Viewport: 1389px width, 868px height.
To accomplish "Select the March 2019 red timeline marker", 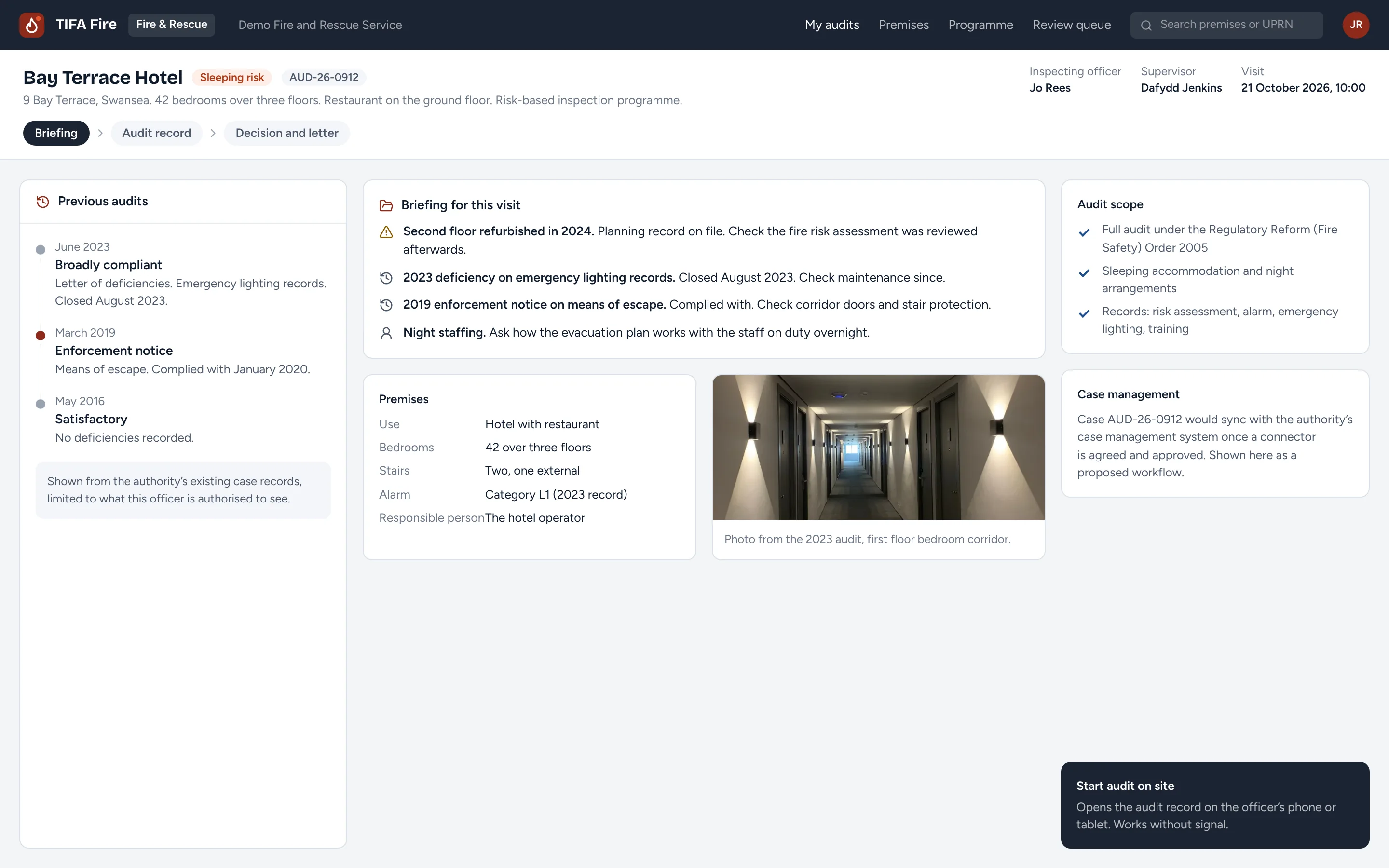I will [x=40, y=336].
